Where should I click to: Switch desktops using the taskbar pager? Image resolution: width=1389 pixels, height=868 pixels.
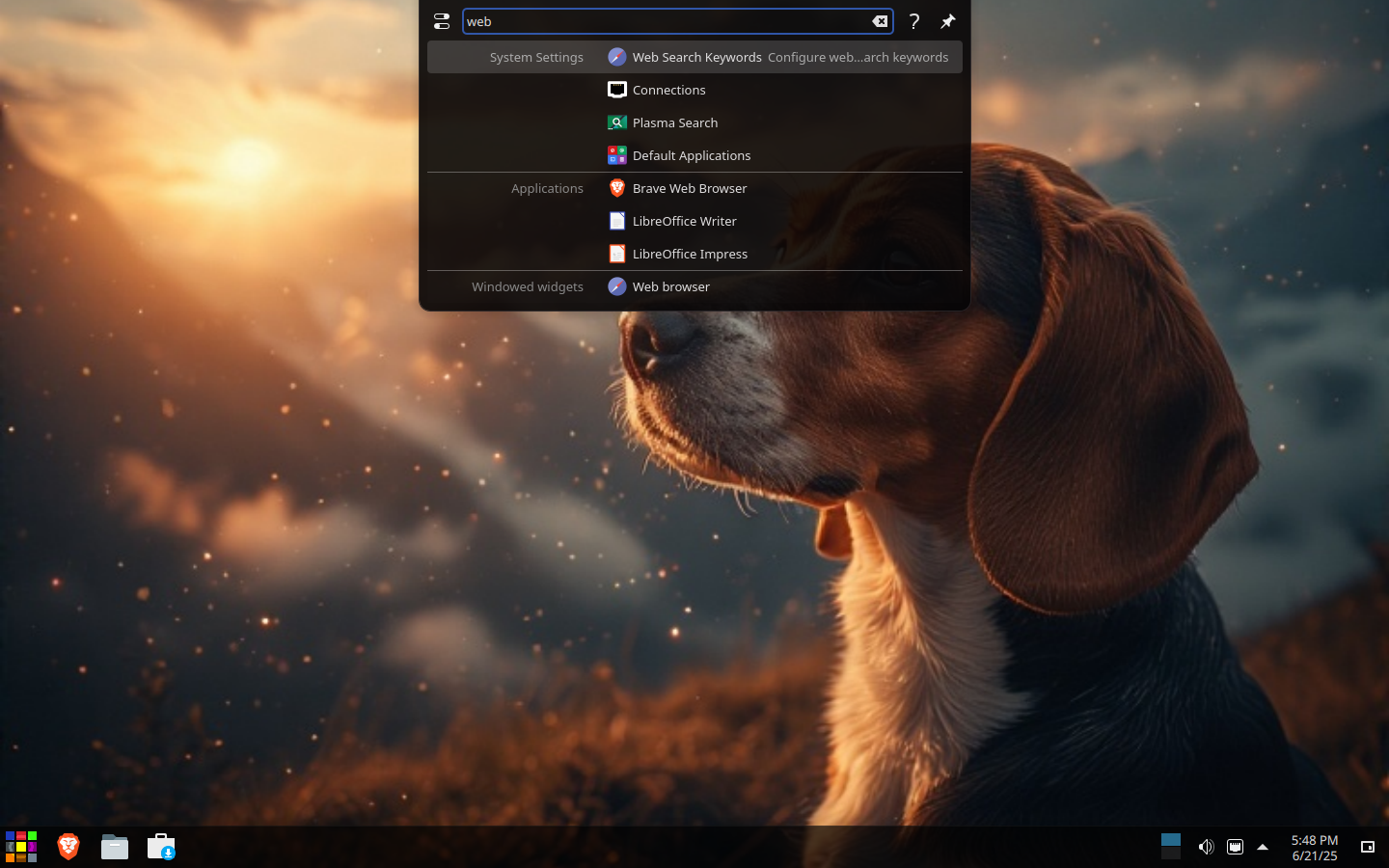point(1171,847)
